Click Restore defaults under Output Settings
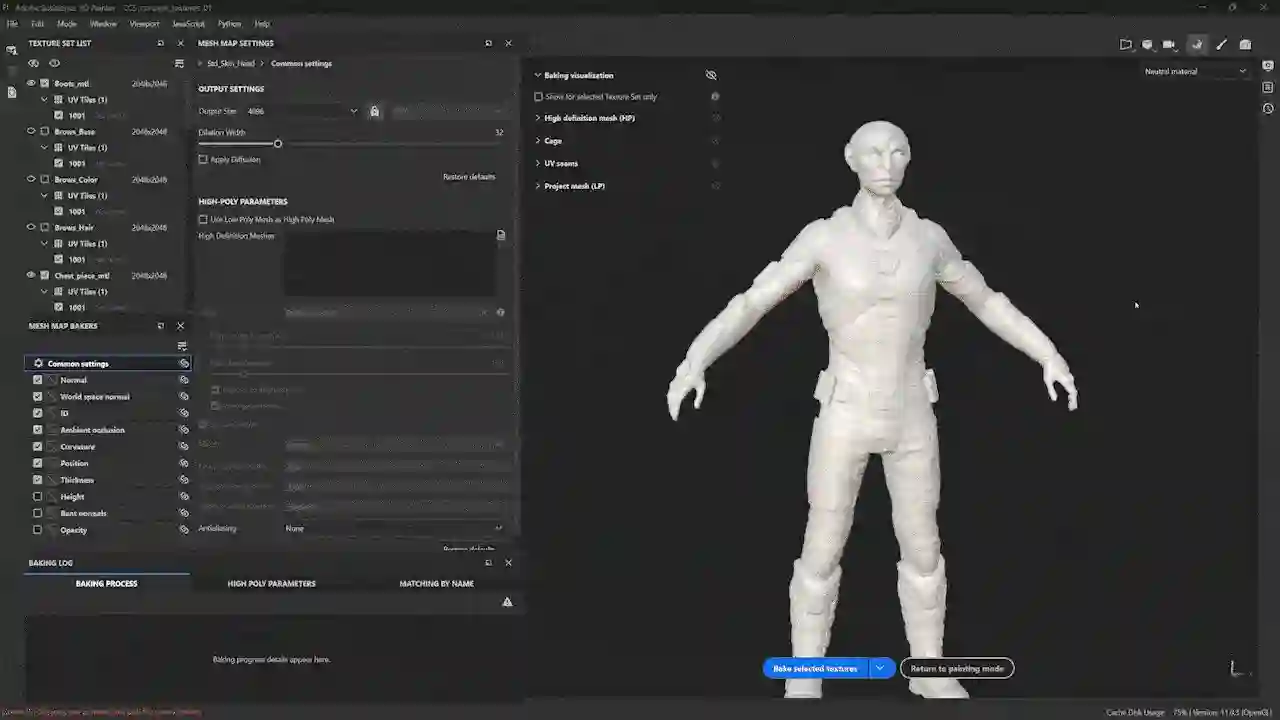The image size is (1280, 720). click(469, 177)
